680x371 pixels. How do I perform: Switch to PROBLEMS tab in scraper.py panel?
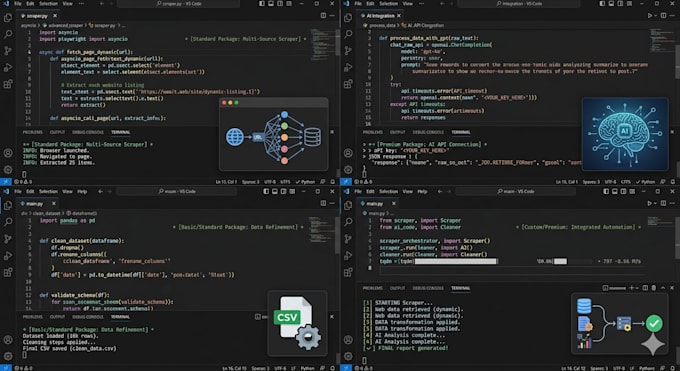tap(33, 132)
